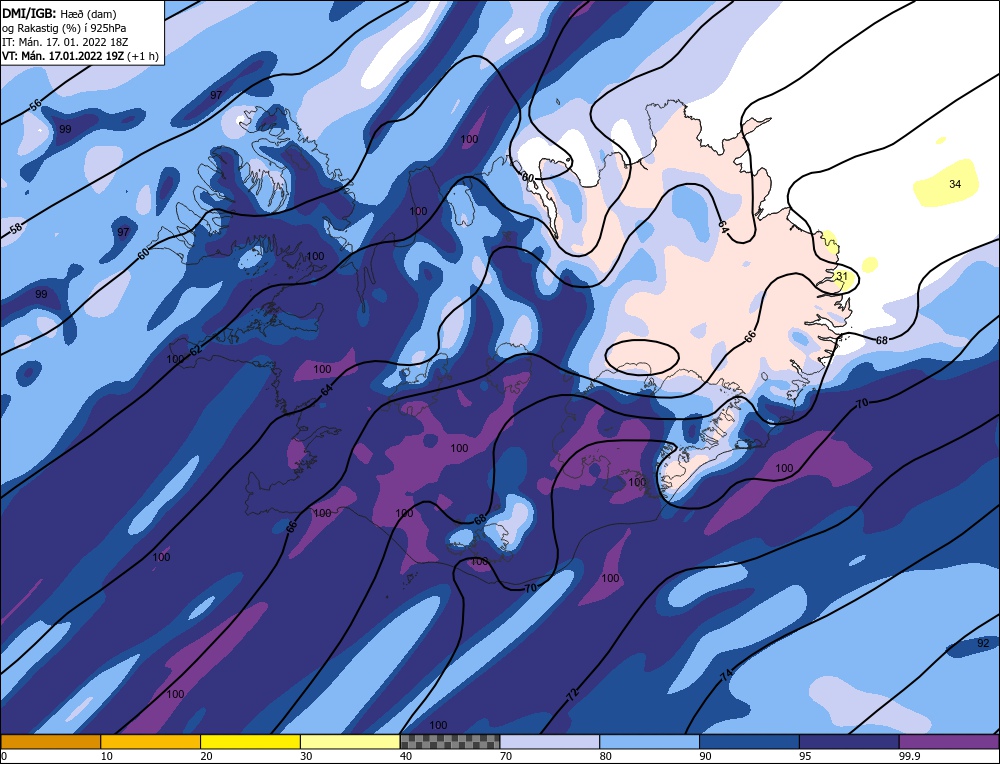Select the 'VT: Mán. 17.01.2022 19Z (+1 h)' line
Viewport: 1000px width, 764px height.
point(80,56)
